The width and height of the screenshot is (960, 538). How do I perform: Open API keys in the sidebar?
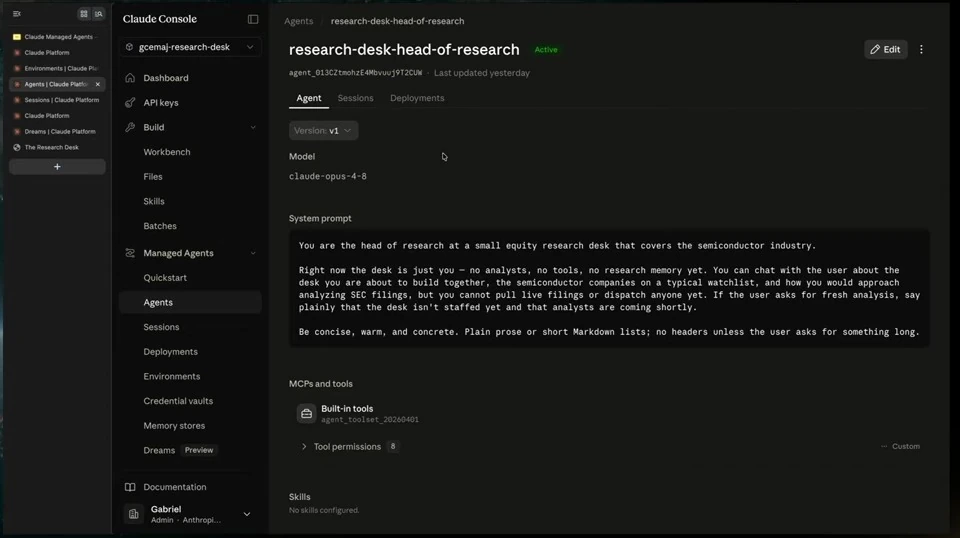(190, 103)
